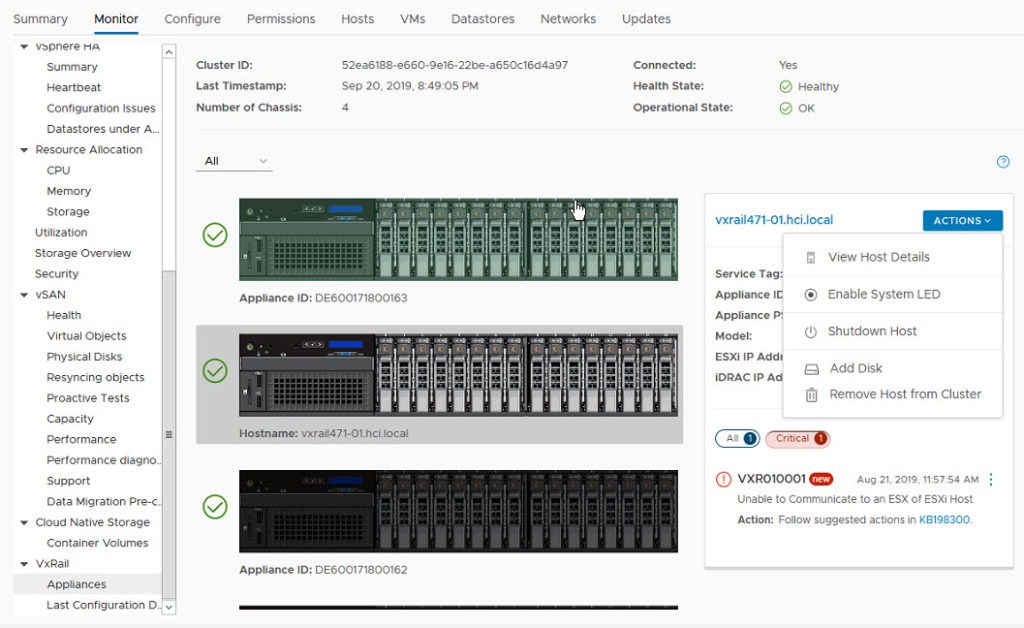Select Resyncing objects under vSAN

point(95,377)
